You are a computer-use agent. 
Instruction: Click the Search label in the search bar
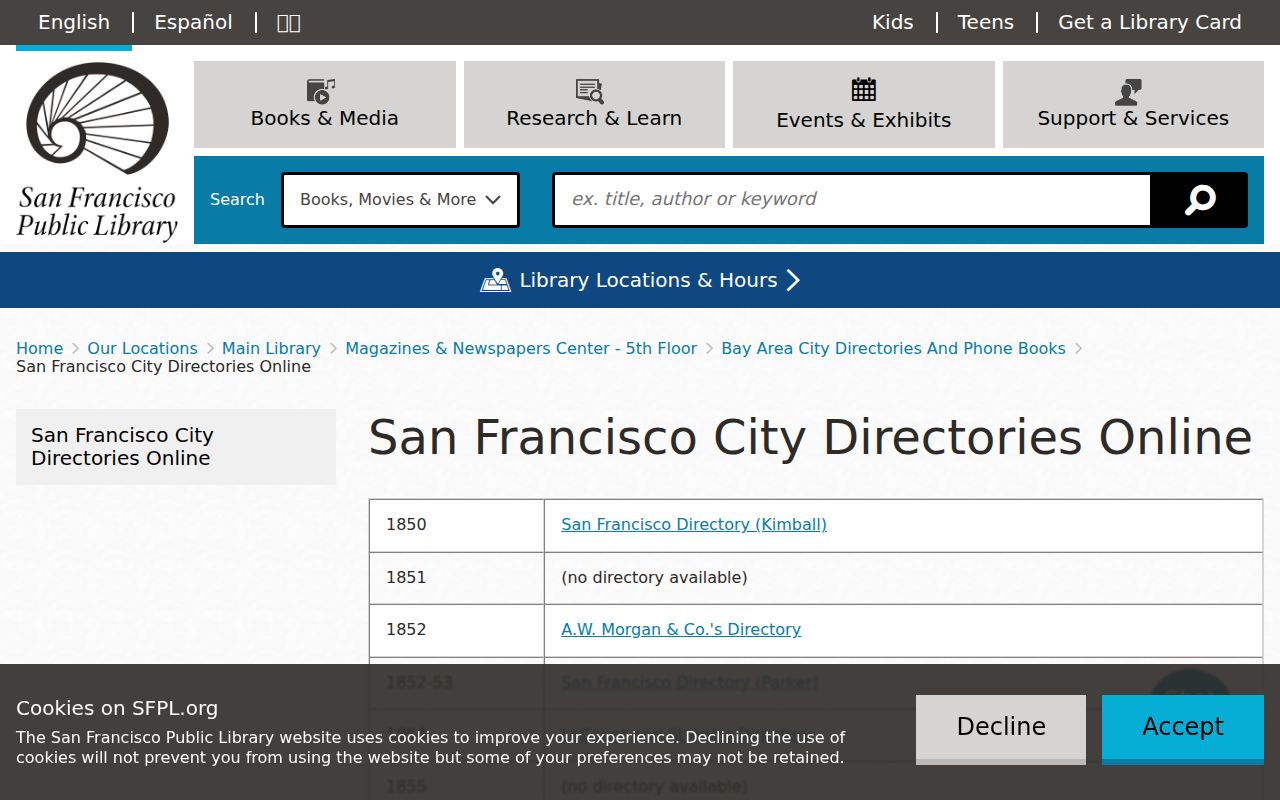237,199
